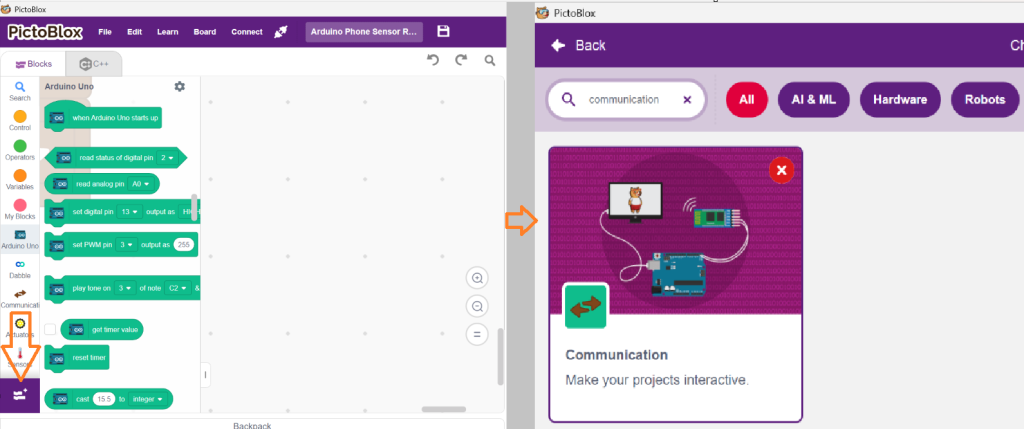Click the extension search field containing communication
The height and width of the screenshot is (429, 1024).
pyautogui.click(x=626, y=99)
